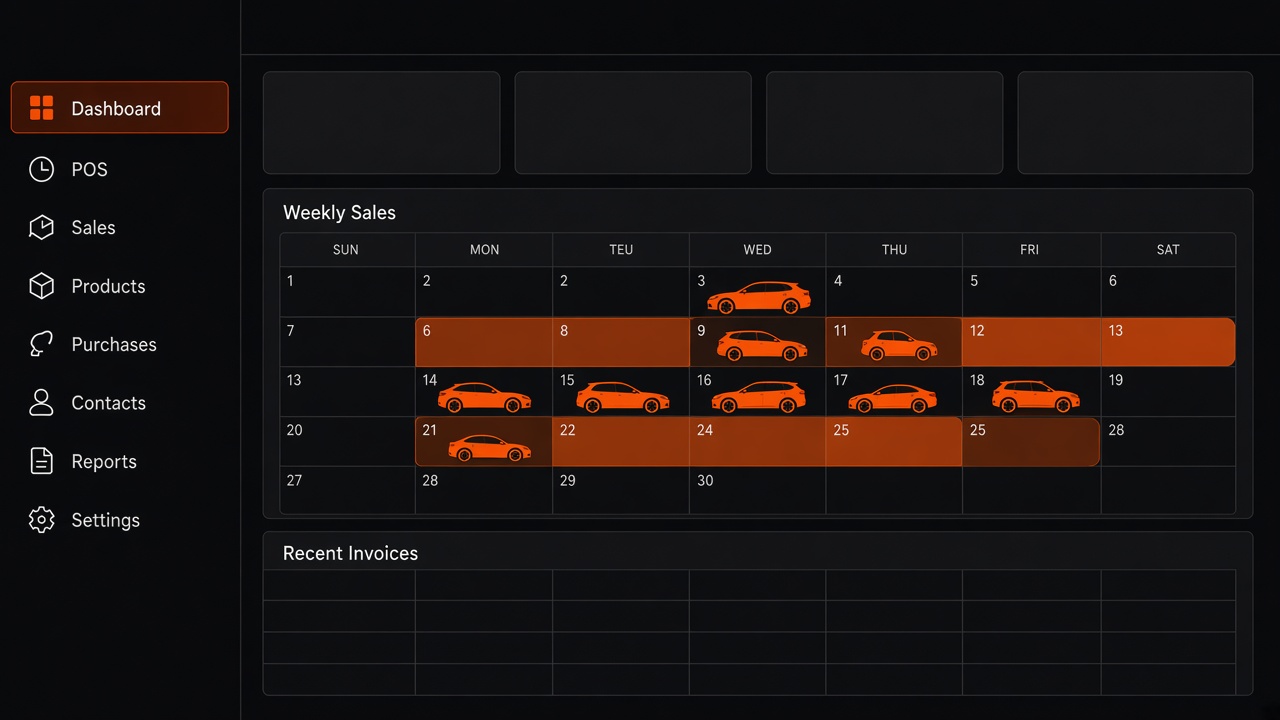Open POS via its clock icon

41,169
